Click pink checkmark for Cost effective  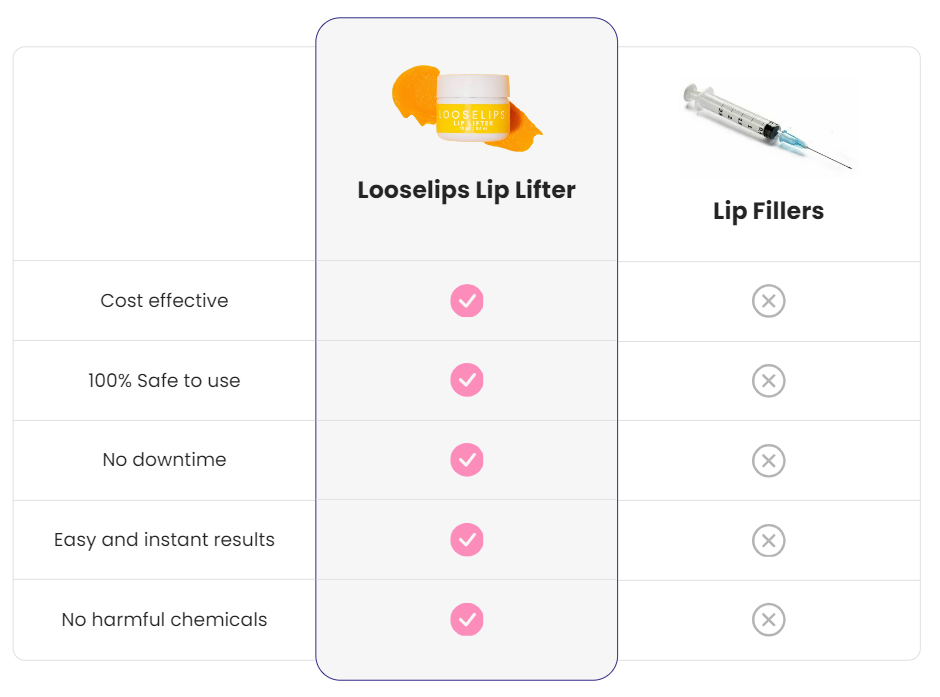click(466, 301)
